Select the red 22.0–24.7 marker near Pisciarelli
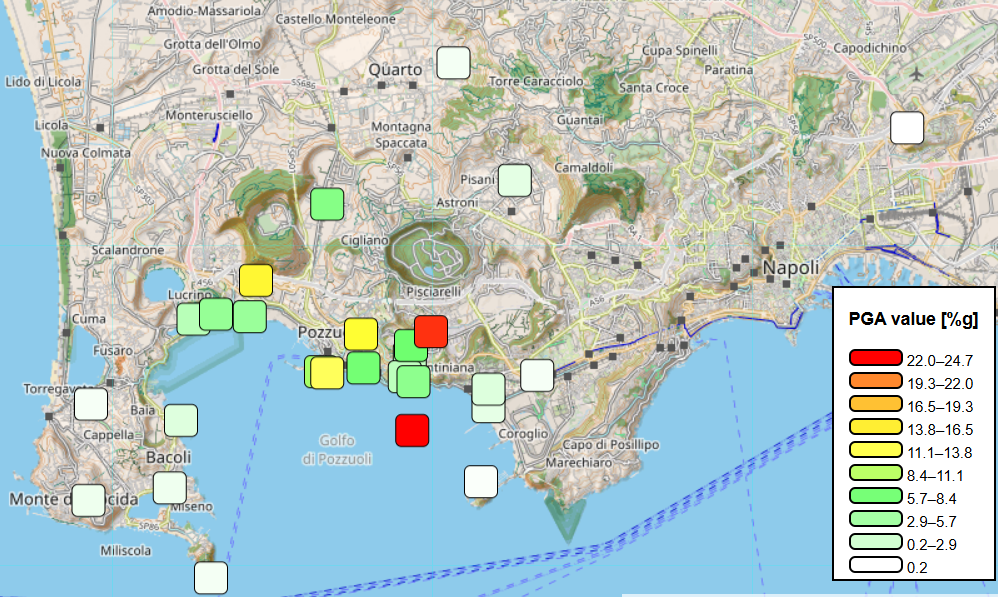This screenshot has width=998, height=597. pyautogui.click(x=430, y=332)
